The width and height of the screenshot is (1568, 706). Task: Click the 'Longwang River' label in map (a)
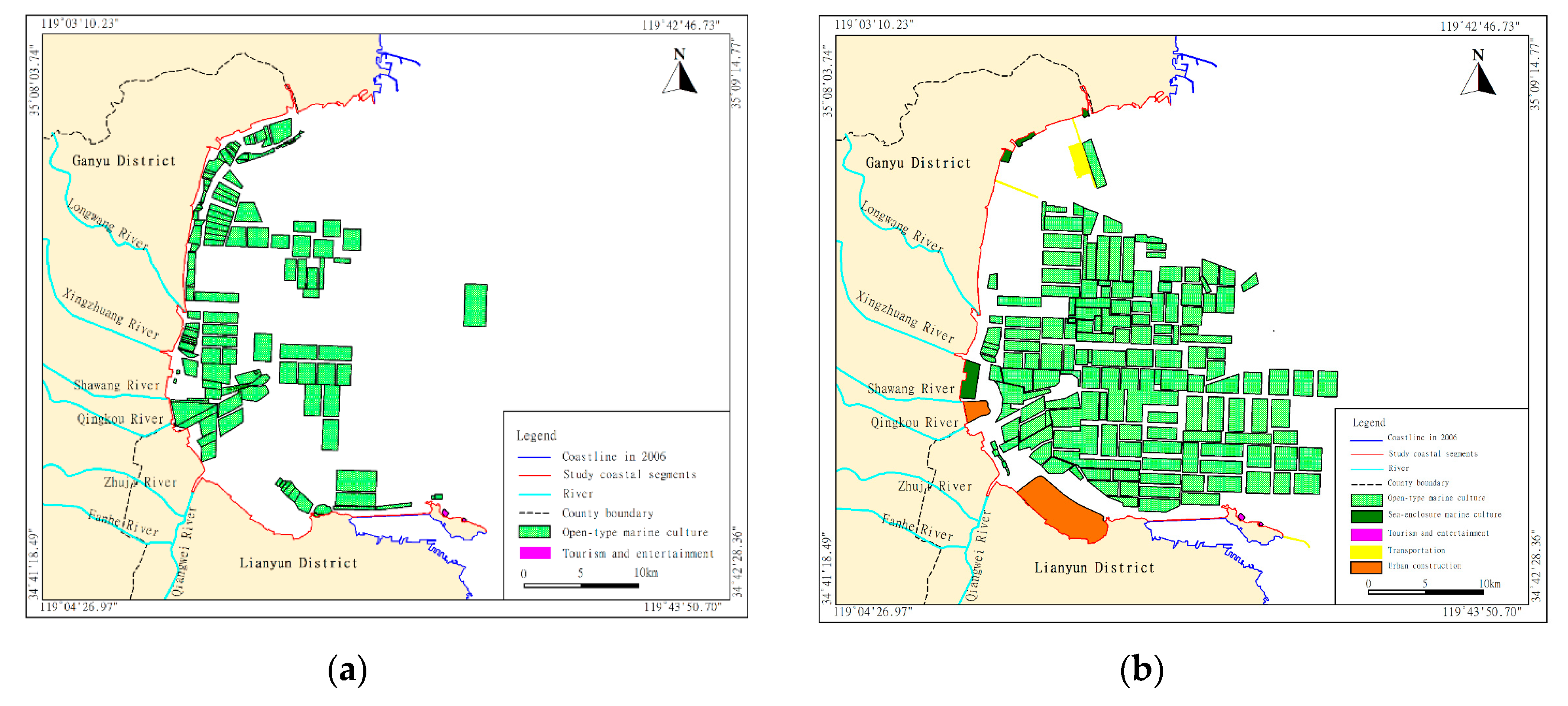tap(107, 223)
